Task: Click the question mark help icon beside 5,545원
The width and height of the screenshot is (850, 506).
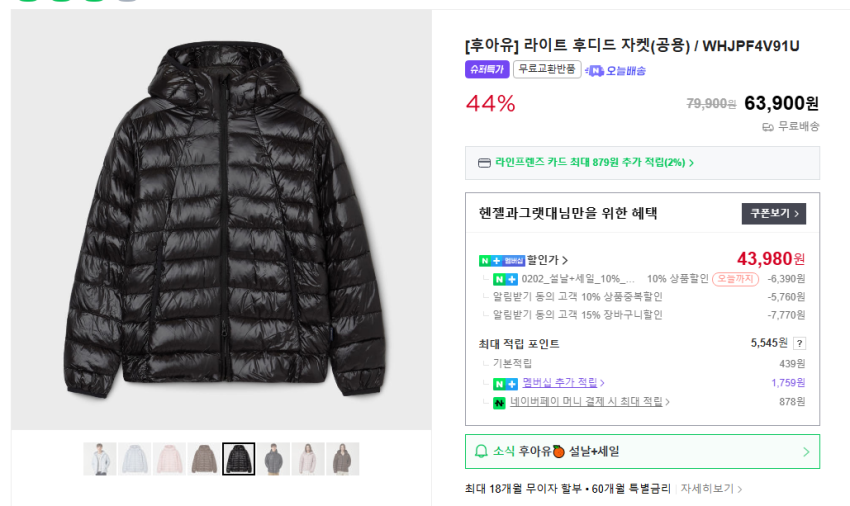Action: [799, 343]
